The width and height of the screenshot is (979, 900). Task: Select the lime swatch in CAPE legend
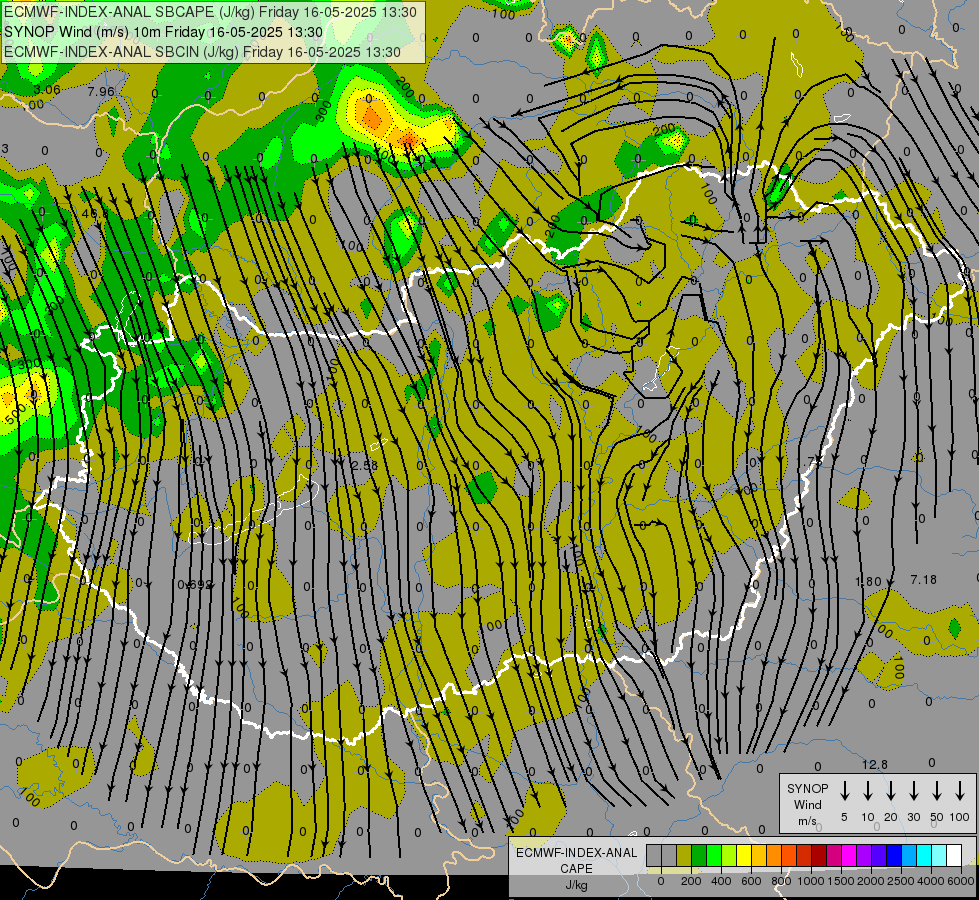[729, 855]
